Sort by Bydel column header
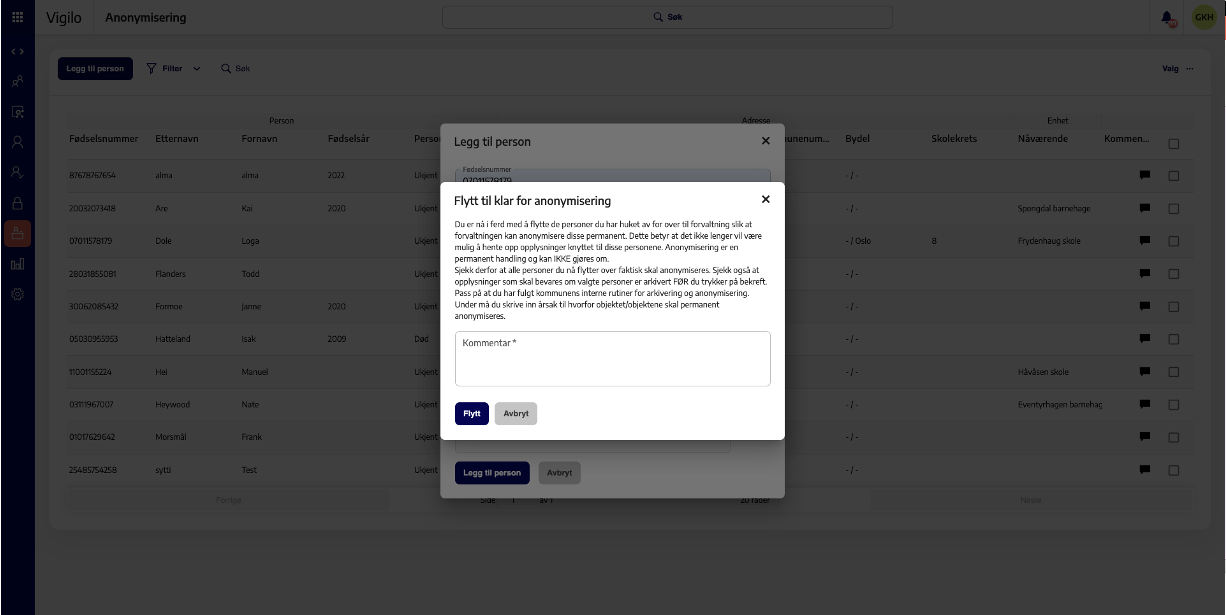 point(857,139)
